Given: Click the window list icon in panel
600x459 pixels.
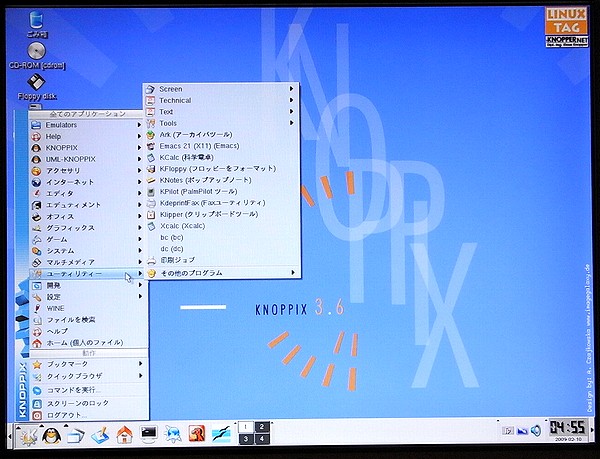Looking at the screenshot, I should pos(76,435).
